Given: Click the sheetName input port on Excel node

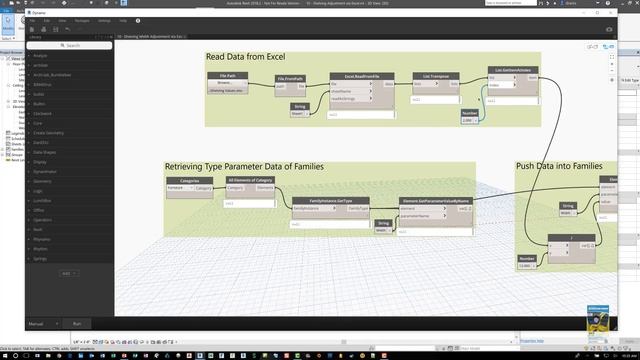Looking at the screenshot, I should coord(351,91).
